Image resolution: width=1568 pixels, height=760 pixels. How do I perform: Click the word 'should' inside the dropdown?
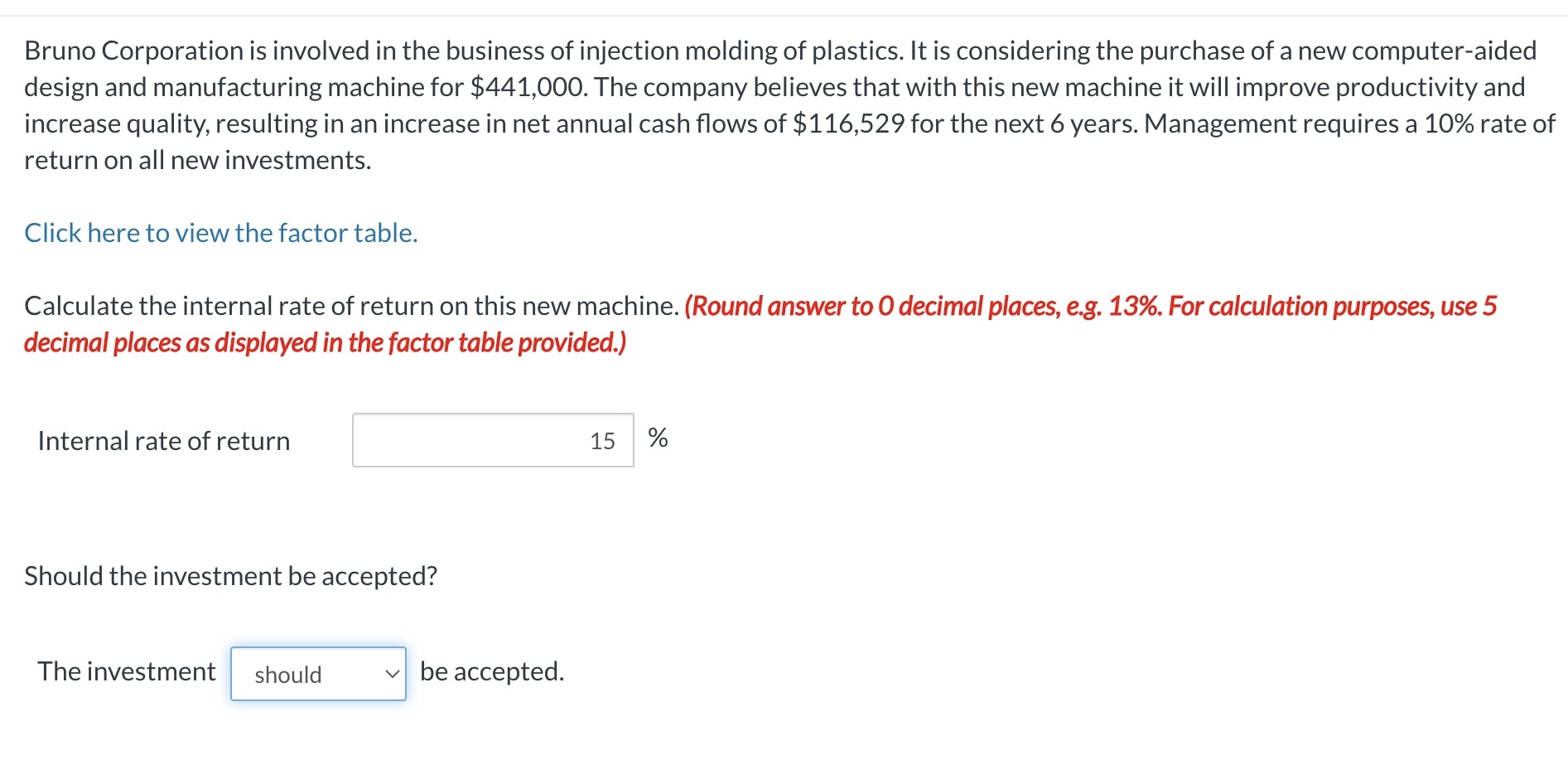pyautogui.click(x=287, y=675)
